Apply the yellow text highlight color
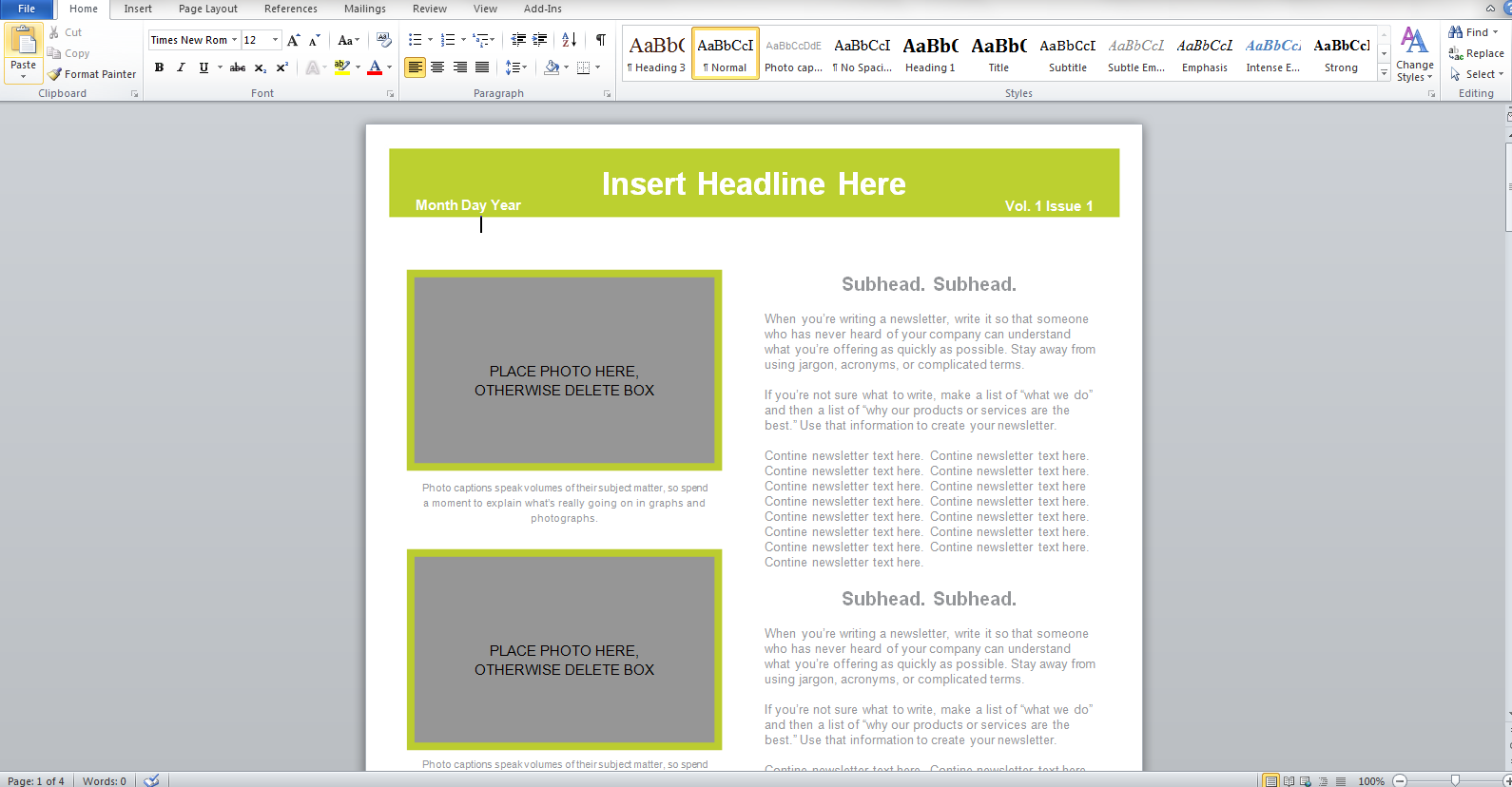Screen dimensions: 1512x787 tap(342, 67)
